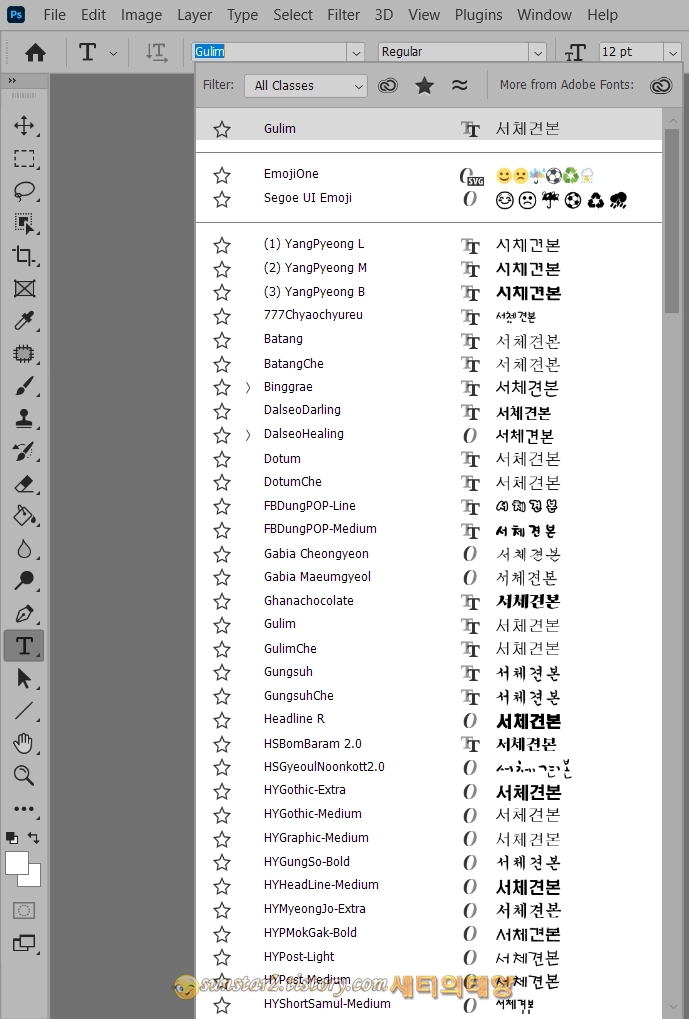
Task: Favorite the top Gulim font star
Action: [222, 129]
